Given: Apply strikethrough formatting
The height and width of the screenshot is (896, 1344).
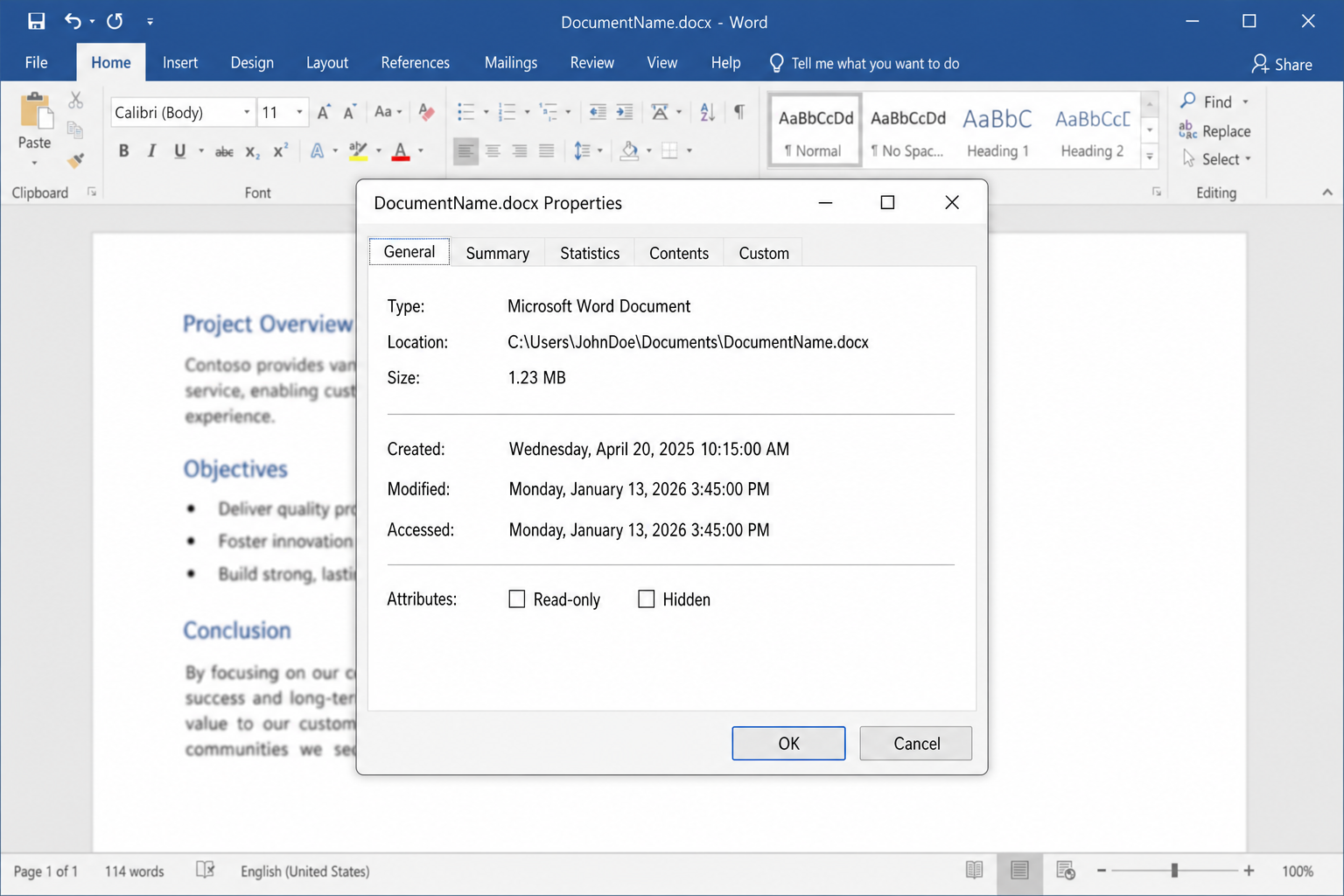Looking at the screenshot, I should click(224, 151).
